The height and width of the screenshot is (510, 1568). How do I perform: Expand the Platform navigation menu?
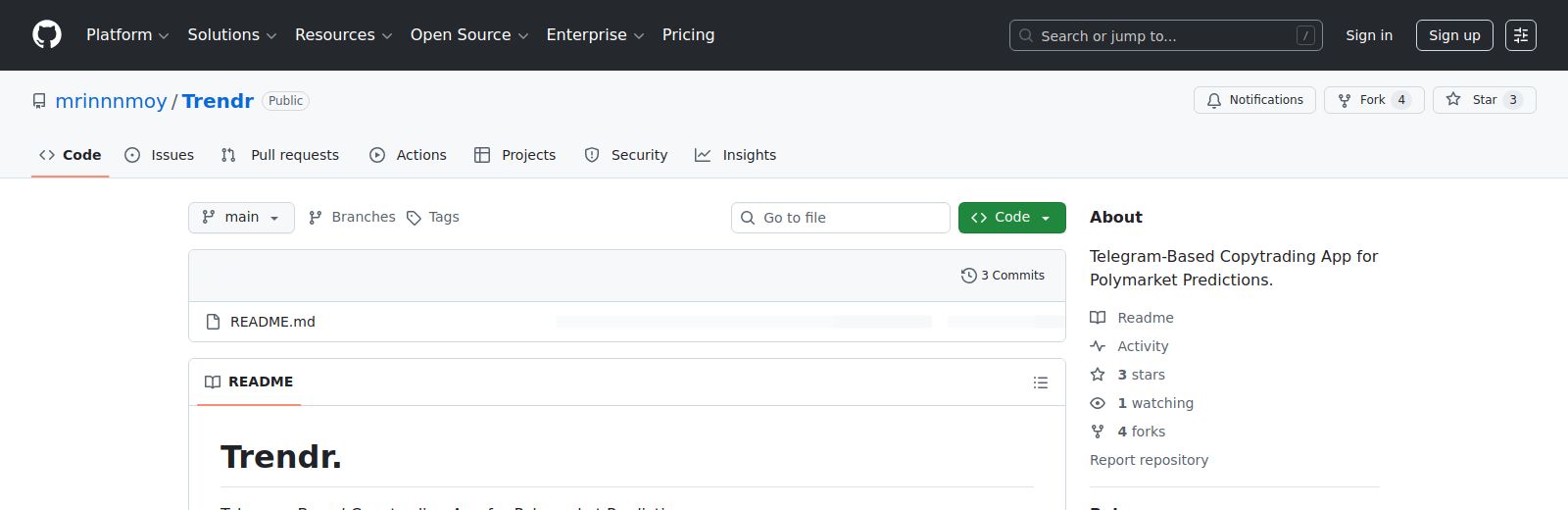point(127,35)
